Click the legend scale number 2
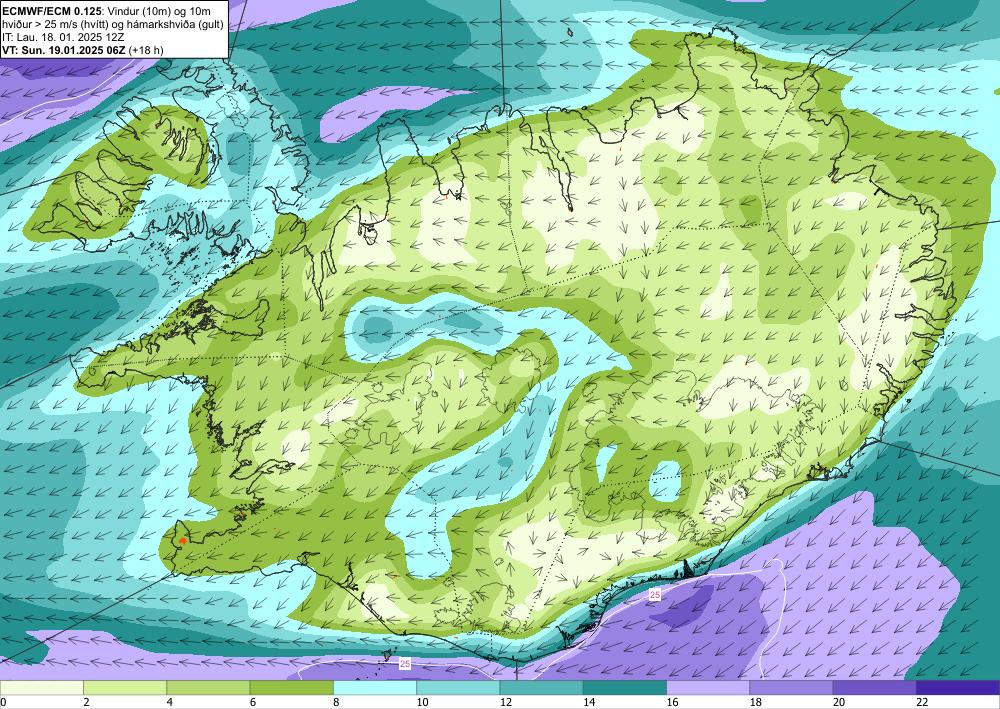 [x=86, y=703]
